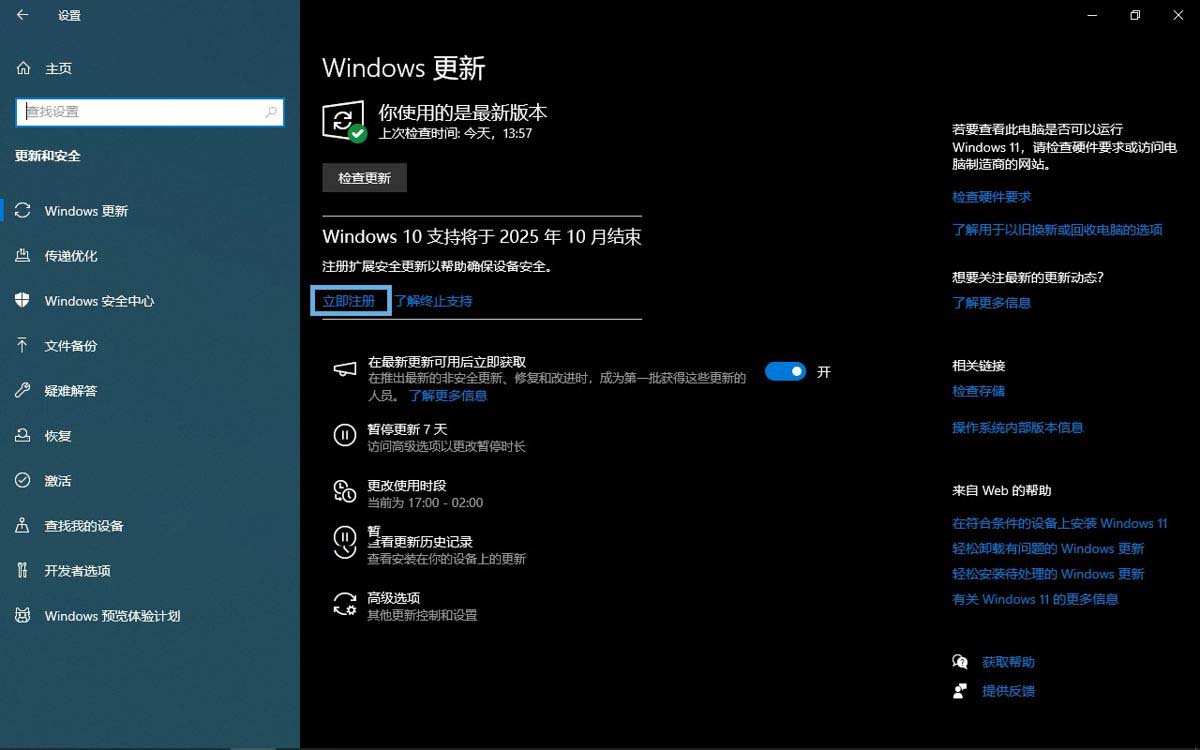Open the 在符合条件的设备上安装 Windows 11 link
This screenshot has width=1200, height=750.
coord(1060,523)
